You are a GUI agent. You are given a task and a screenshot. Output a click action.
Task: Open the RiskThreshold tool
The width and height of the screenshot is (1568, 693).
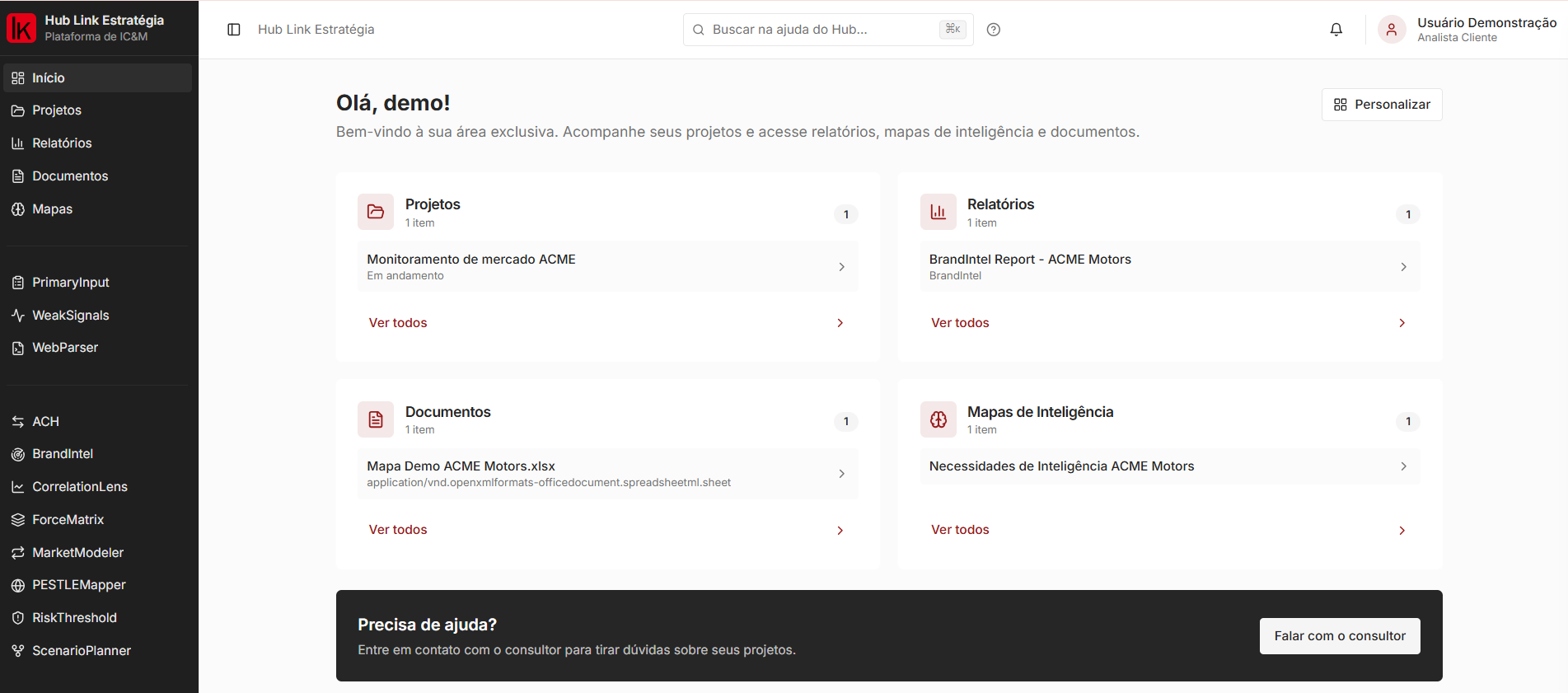(x=98, y=618)
